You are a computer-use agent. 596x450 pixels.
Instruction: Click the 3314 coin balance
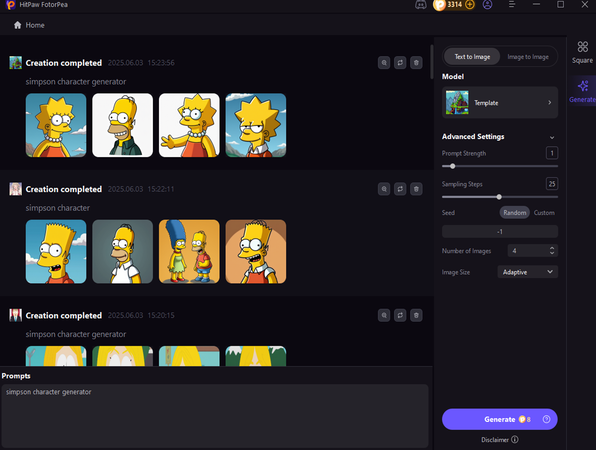tap(454, 5)
